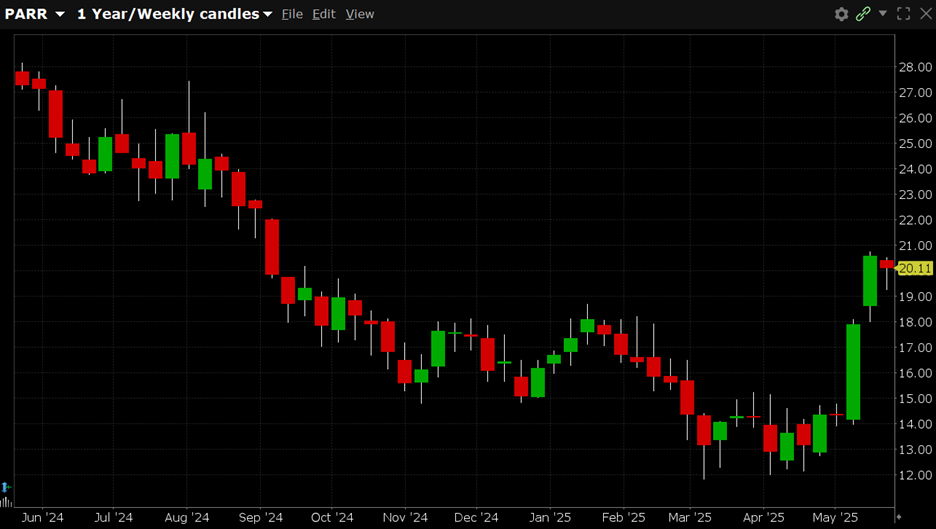Click the Nov '24 time axis label

(x=405, y=518)
